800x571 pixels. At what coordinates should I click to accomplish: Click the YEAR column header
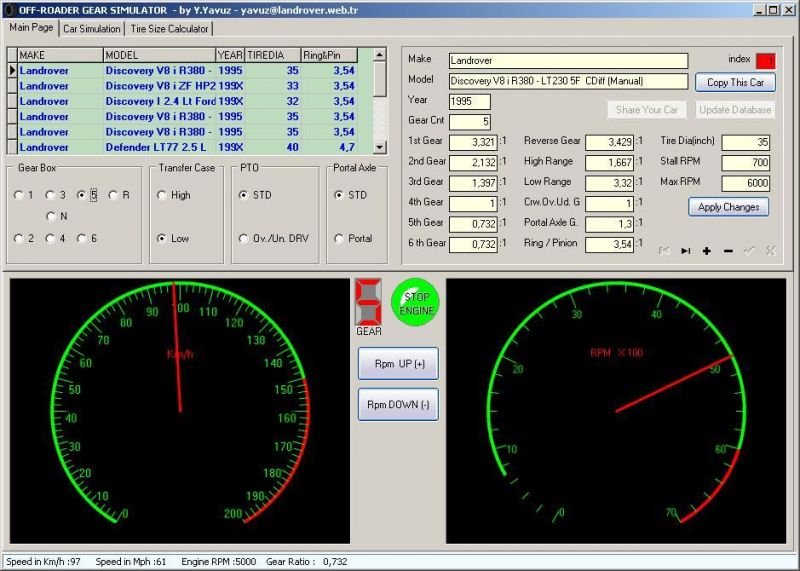[x=230, y=55]
